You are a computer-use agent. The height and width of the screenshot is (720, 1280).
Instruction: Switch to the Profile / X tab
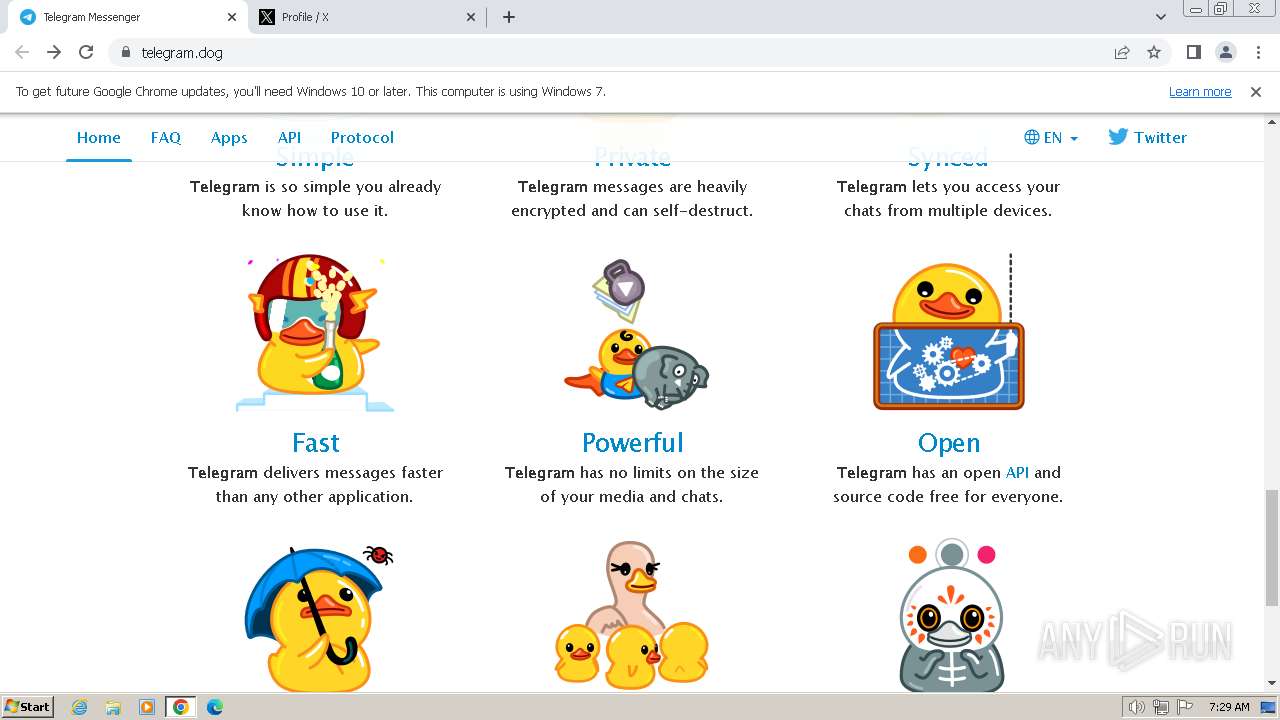tap(367, 17)
